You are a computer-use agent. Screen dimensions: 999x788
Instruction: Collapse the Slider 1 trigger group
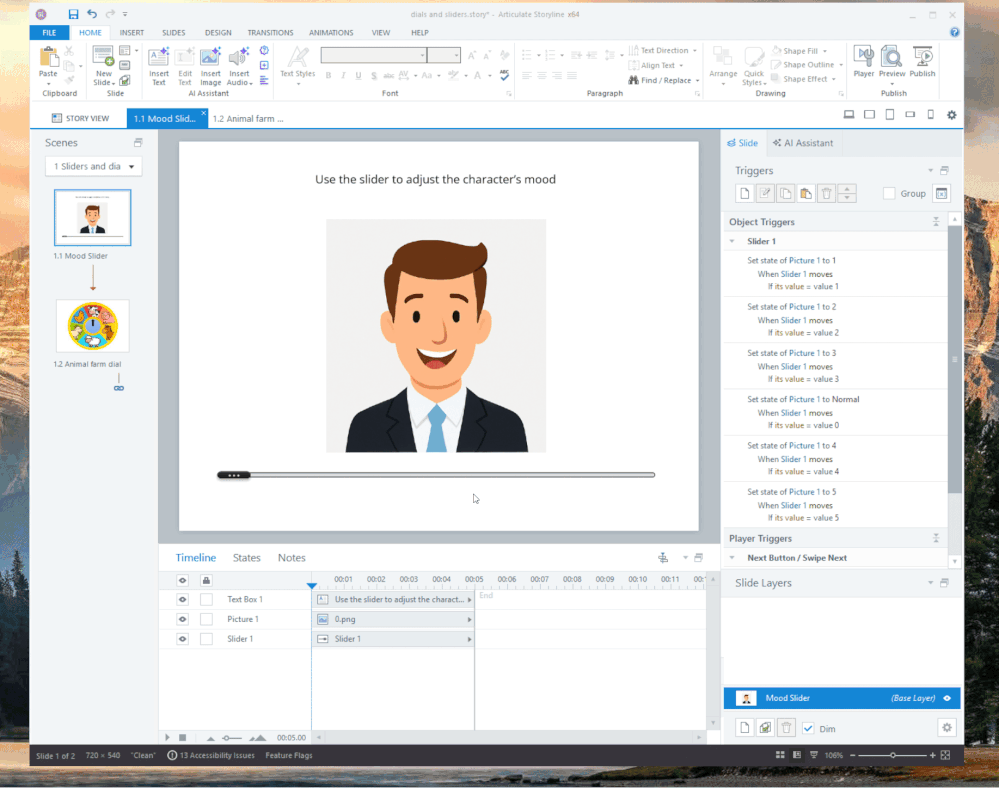[732, 241]
